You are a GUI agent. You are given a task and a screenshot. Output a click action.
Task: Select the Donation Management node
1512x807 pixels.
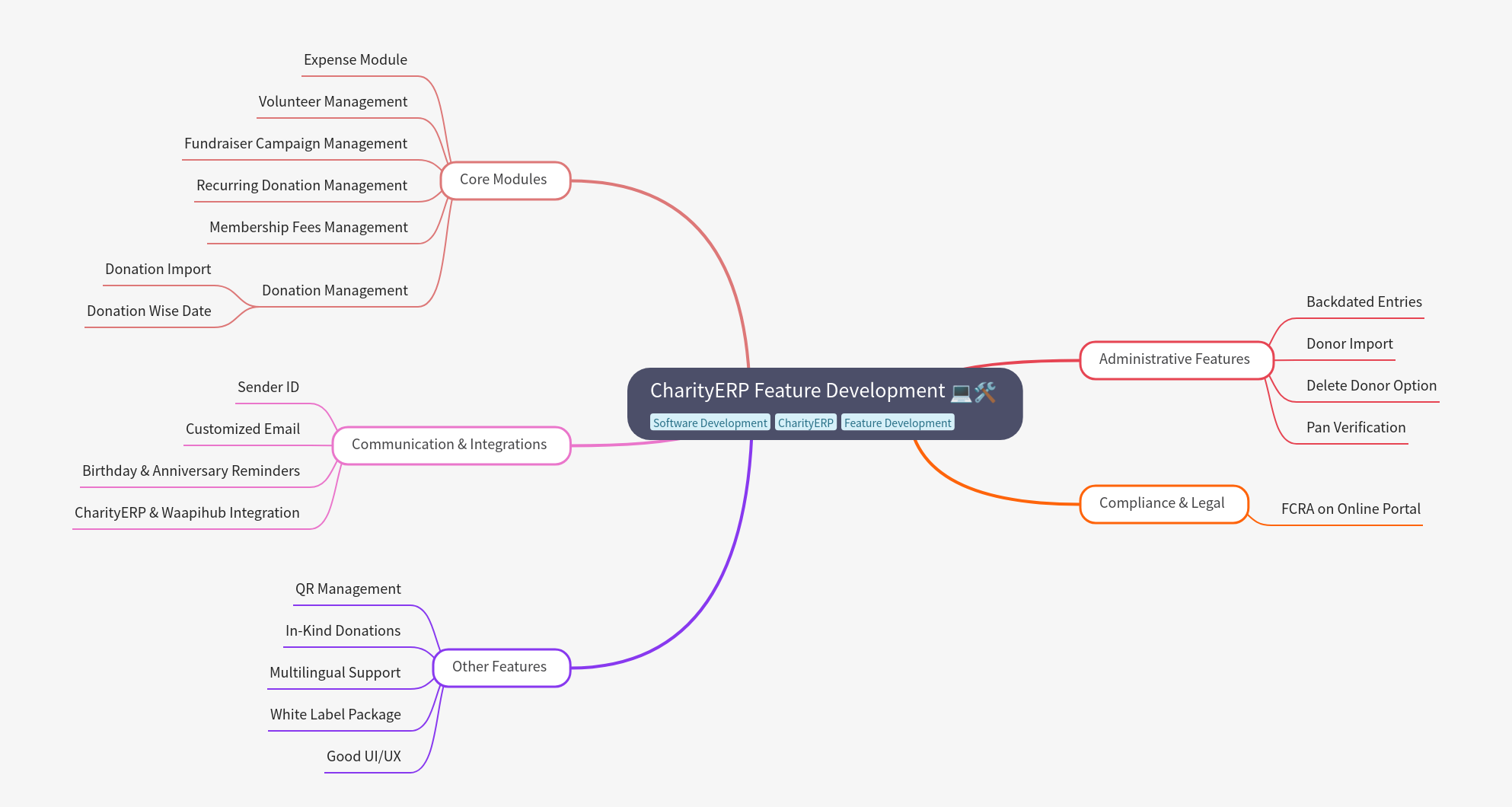pyautogui.click(x=334, y=291)
